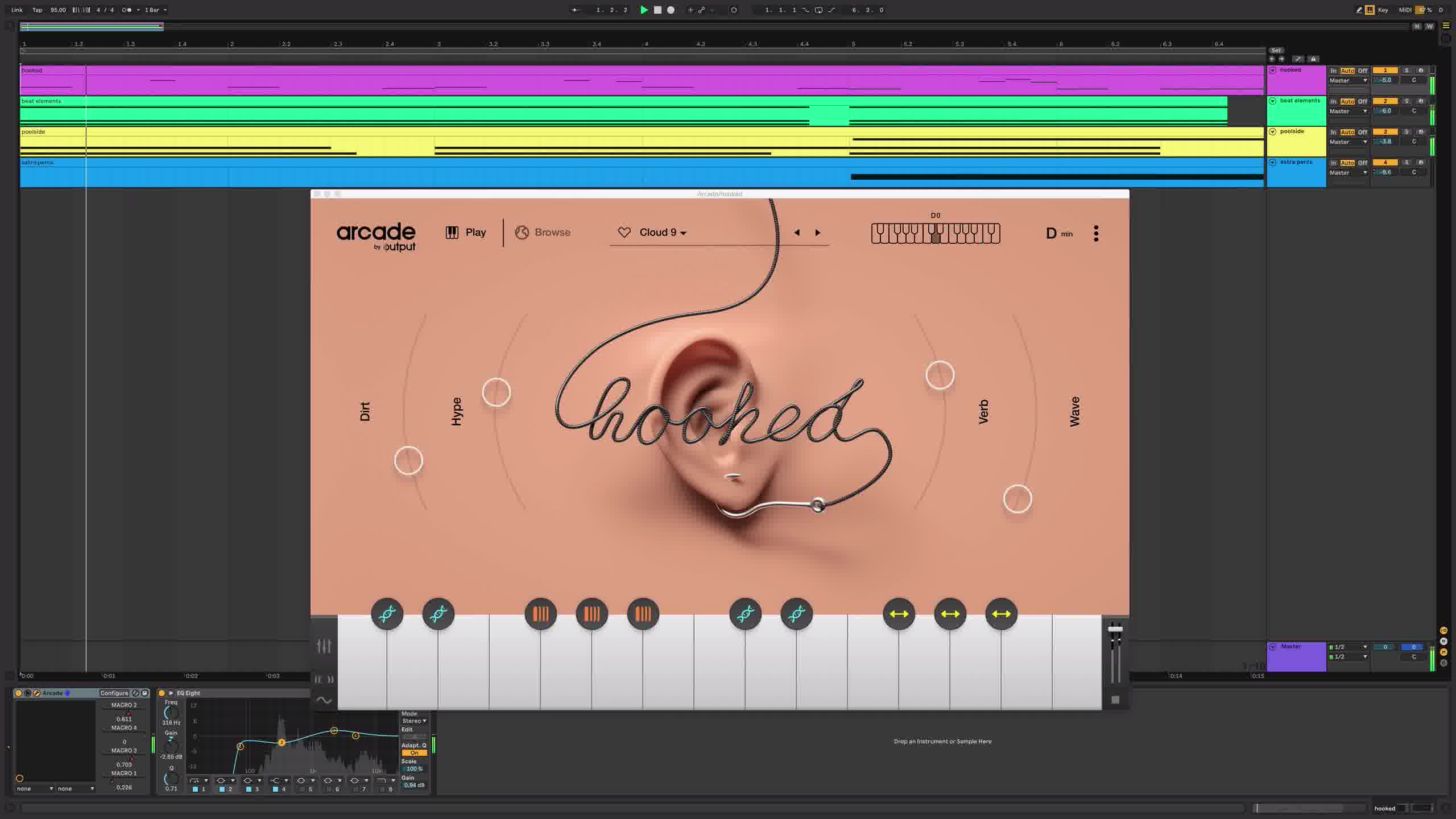Open poolside track Master output dropdown
Viewport: 1456px width, 819px height.
1348,142
